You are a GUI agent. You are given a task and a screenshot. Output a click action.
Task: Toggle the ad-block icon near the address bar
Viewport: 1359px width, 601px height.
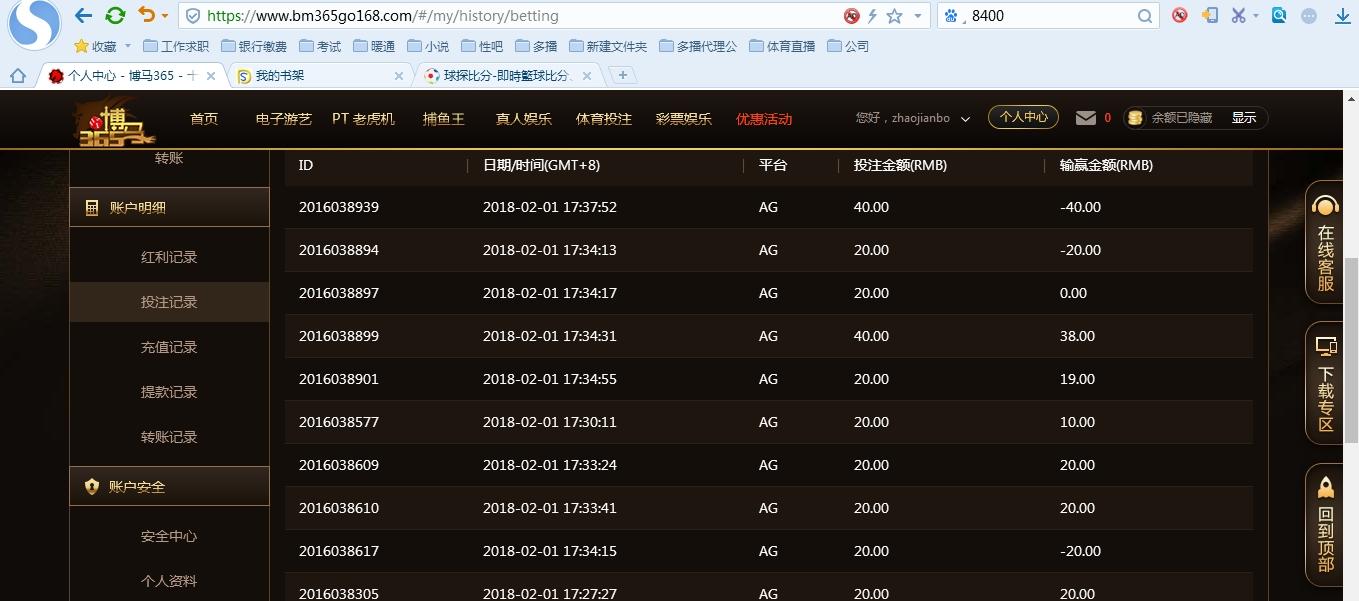point(852,15)
